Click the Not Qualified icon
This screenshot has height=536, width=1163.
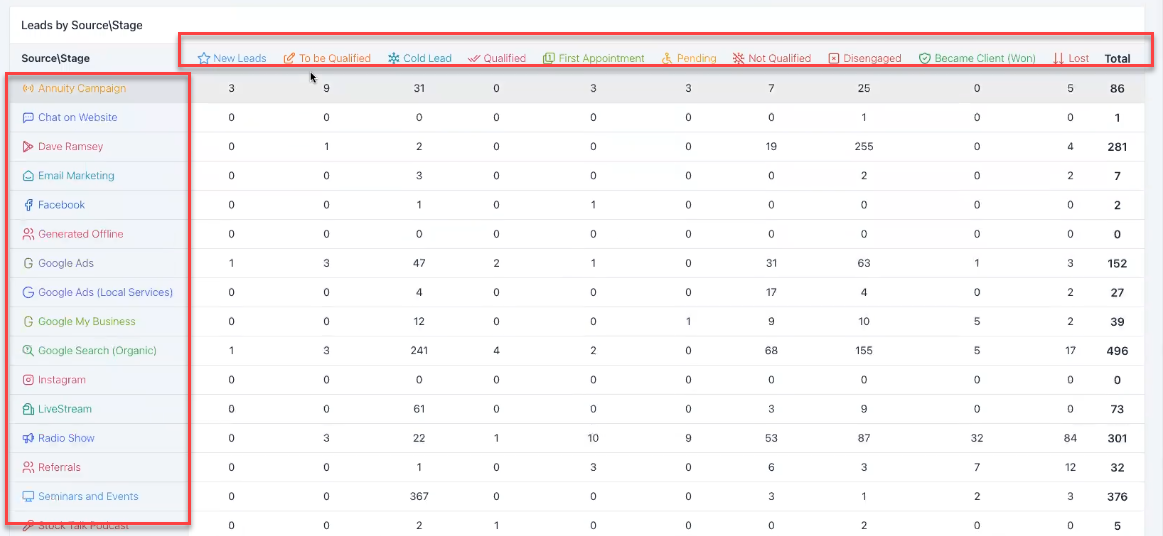pyautogui.click(x=738, y=58)
